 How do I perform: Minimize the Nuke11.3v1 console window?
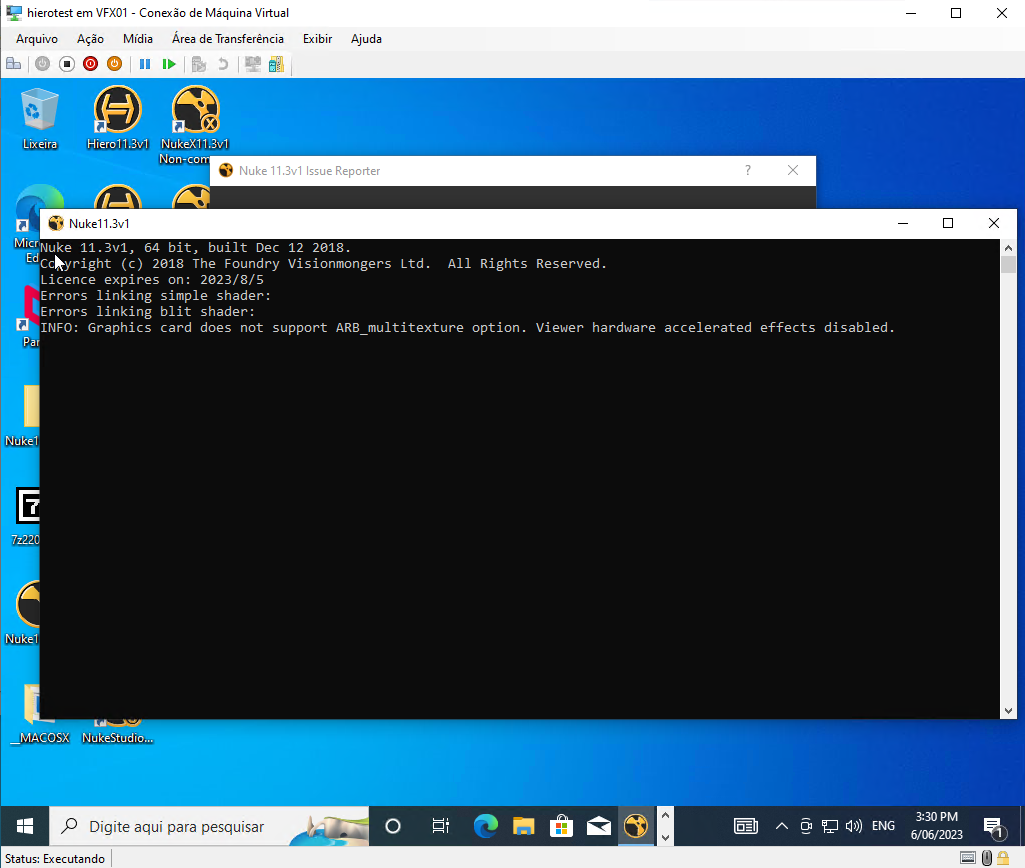tap(903, 224)
